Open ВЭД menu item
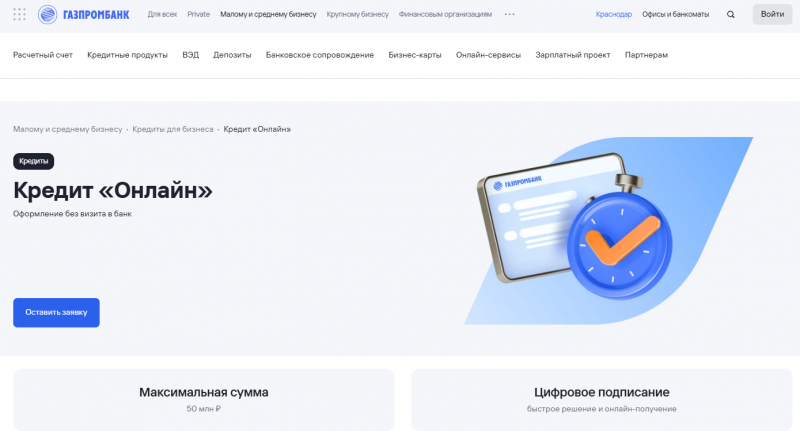800x431 pixels. coord(190,55)
